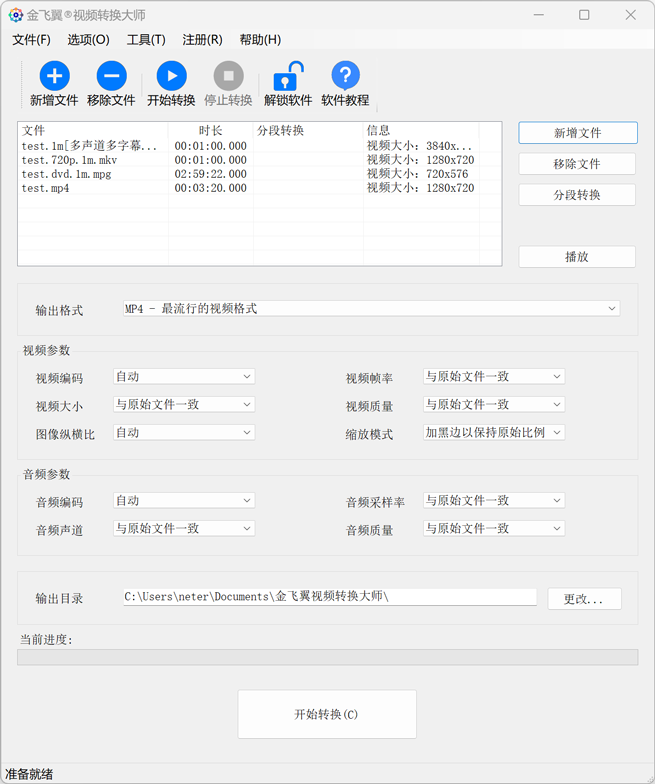Image resolution: width=655 pixels, height=784 pixels.
Task: Open the 软件教程 question mark icon
Action: click(346, 76)
